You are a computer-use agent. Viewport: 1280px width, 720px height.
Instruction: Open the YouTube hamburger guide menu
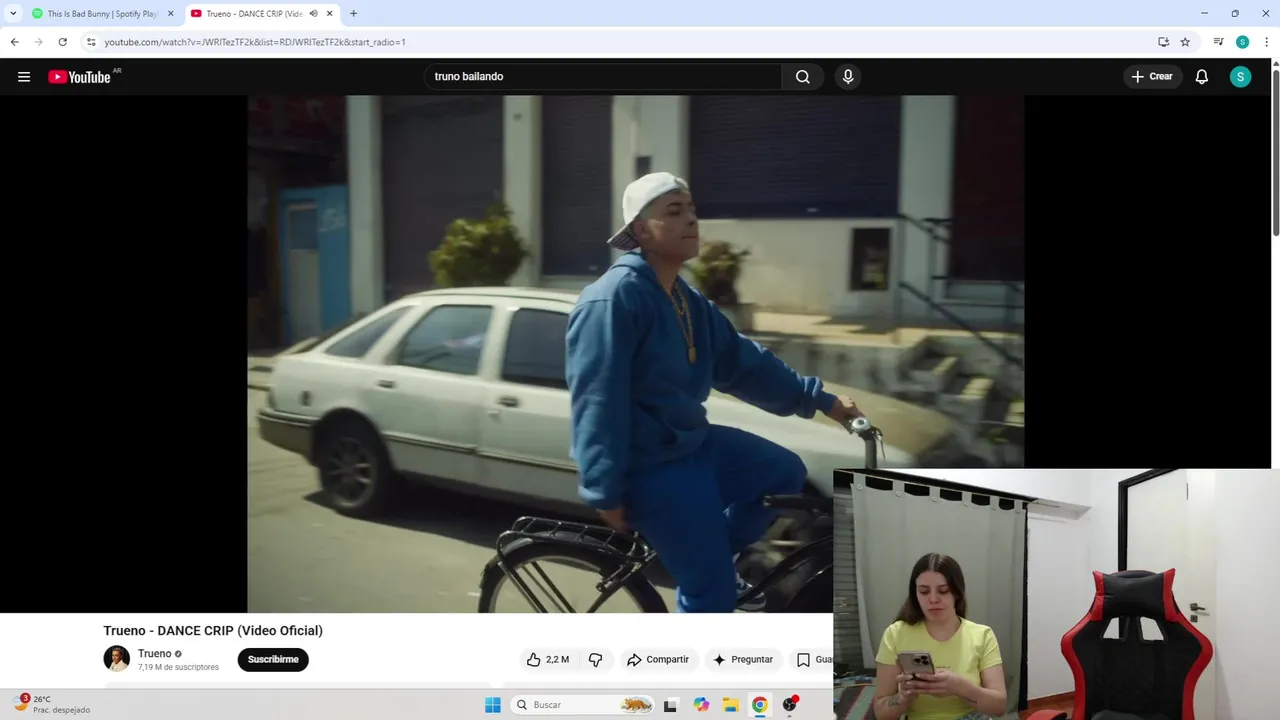tap(24, 77)
